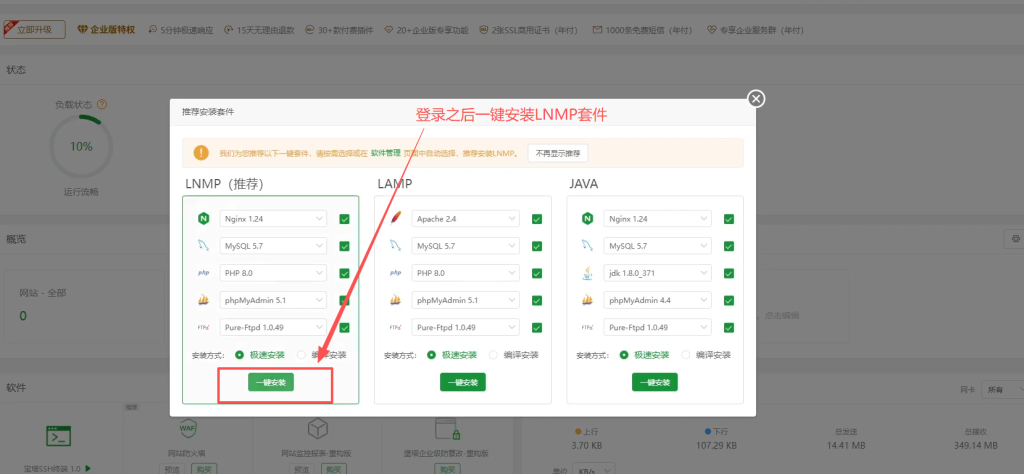The width and height of the screenshot is (1024, 474).
Task: Click the Pure-Ftpd FTP icon in LNMP panel
Action: (203, 327)
